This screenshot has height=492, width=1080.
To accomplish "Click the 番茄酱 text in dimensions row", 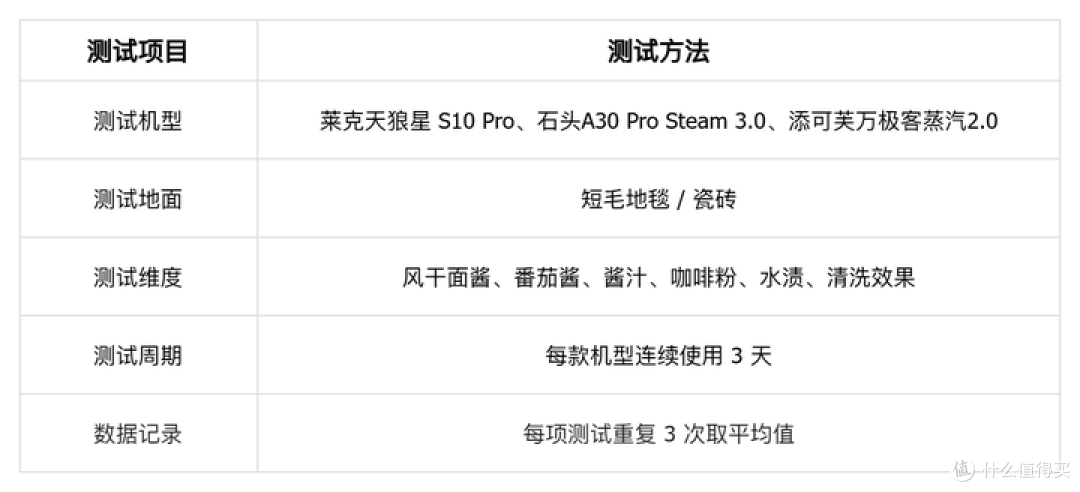I will (546, 278).
